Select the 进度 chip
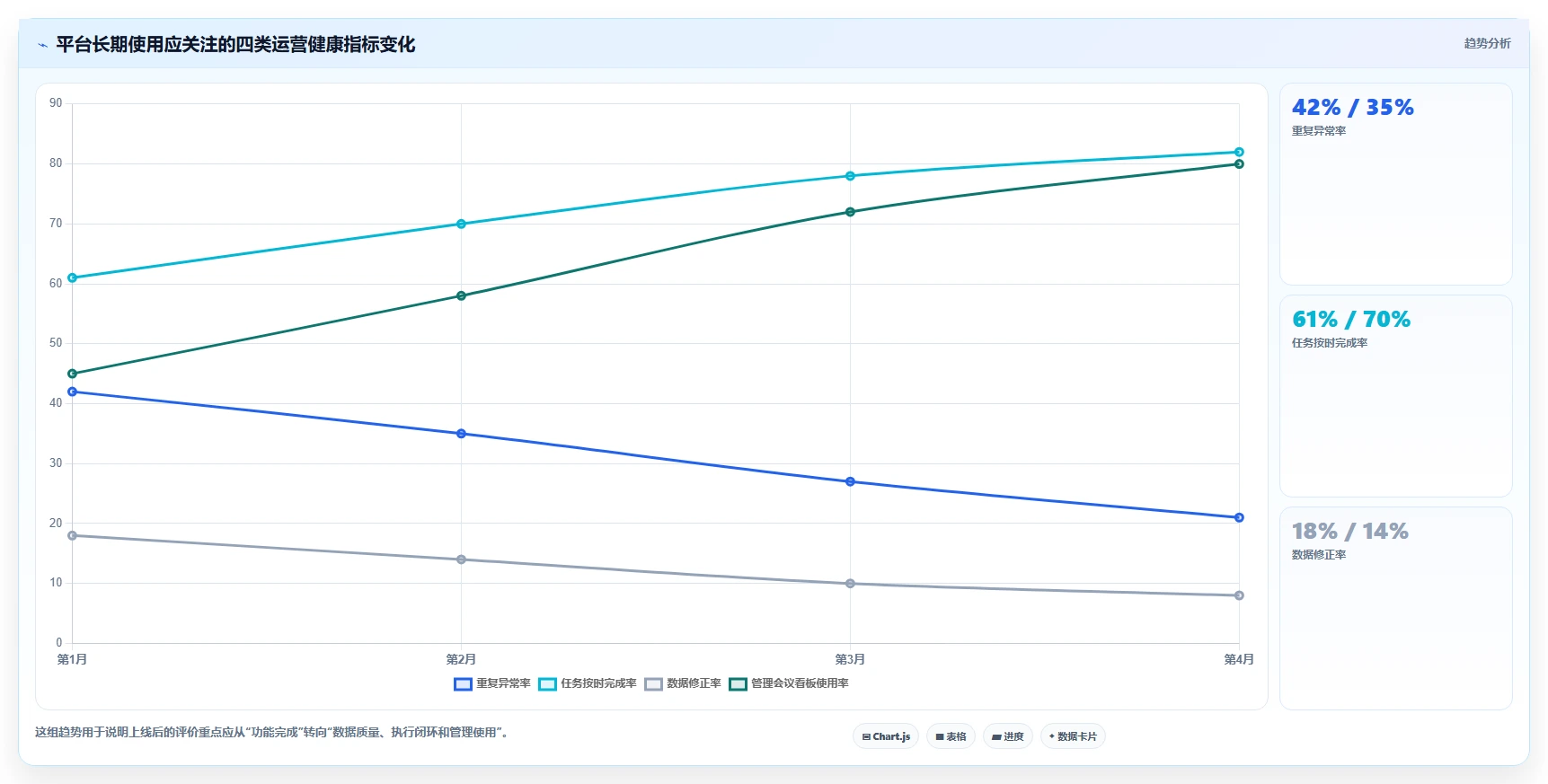The height and width of the screenshot is (784, 1548). tap(1007, 736)
